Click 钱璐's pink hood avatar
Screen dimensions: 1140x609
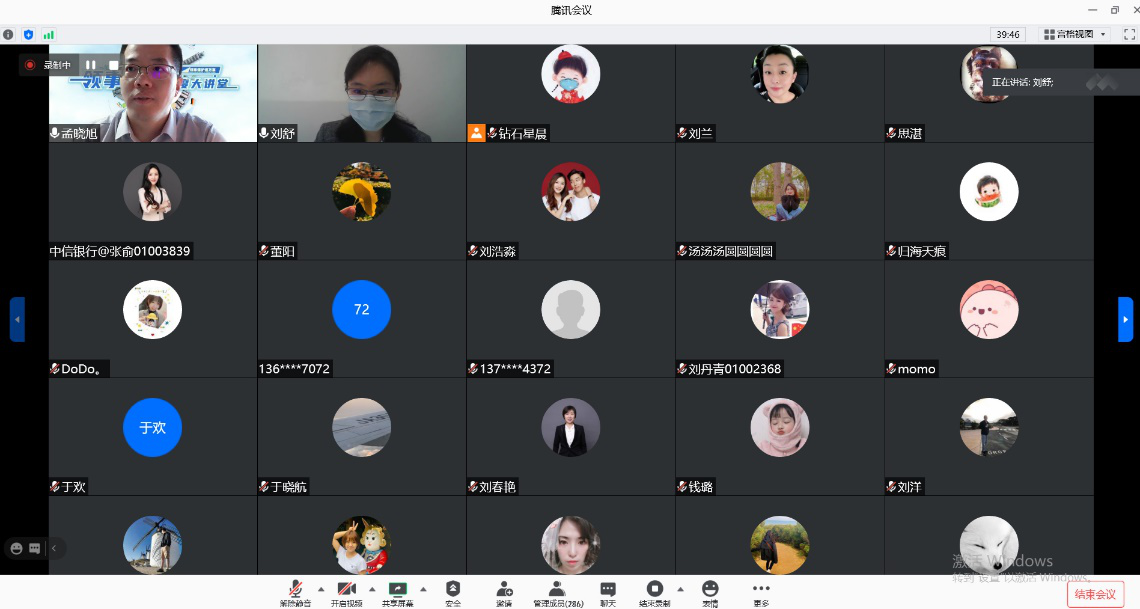pos(780,427)
